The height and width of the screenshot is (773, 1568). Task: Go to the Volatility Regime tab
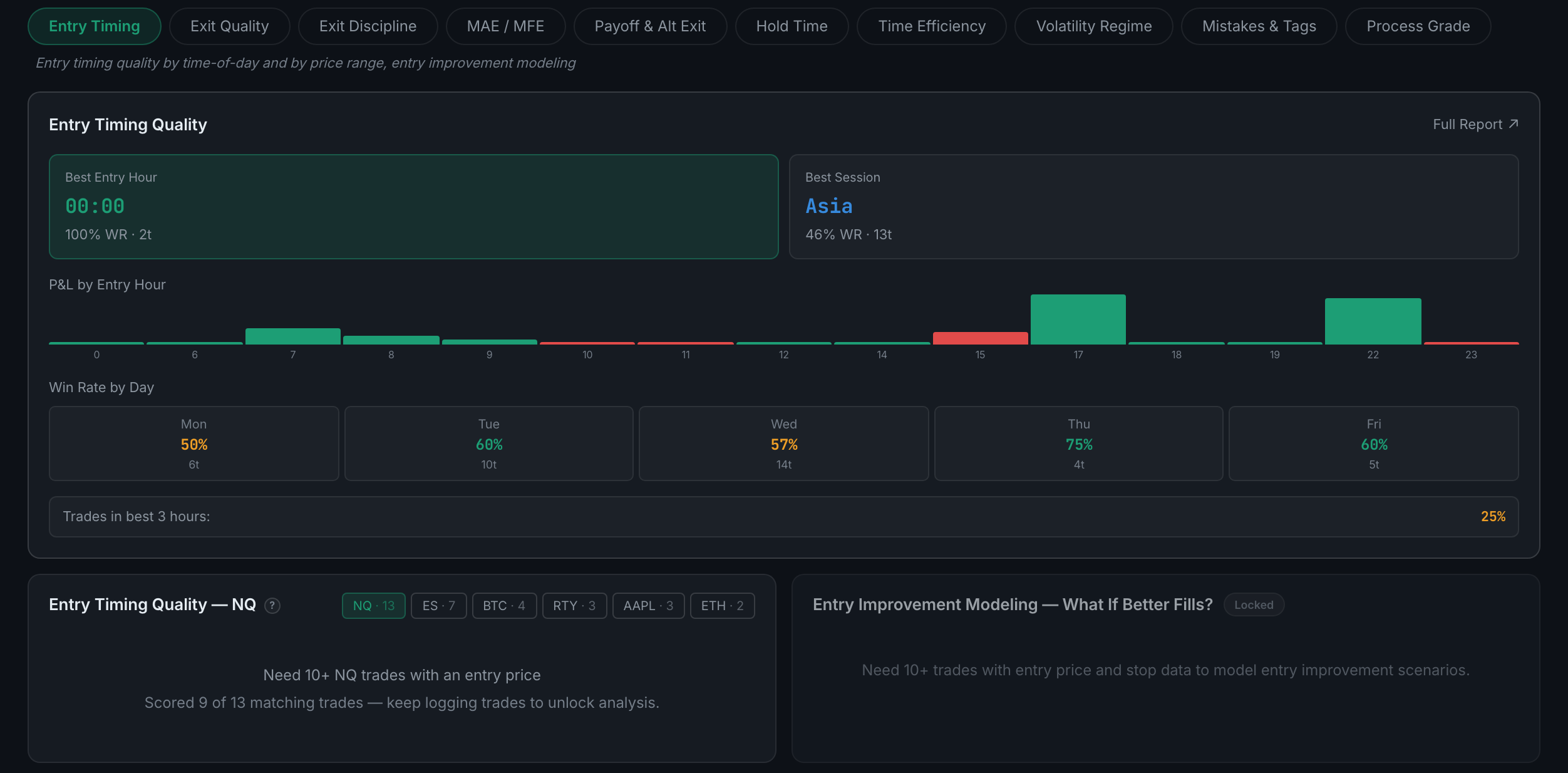(1093, 26)
